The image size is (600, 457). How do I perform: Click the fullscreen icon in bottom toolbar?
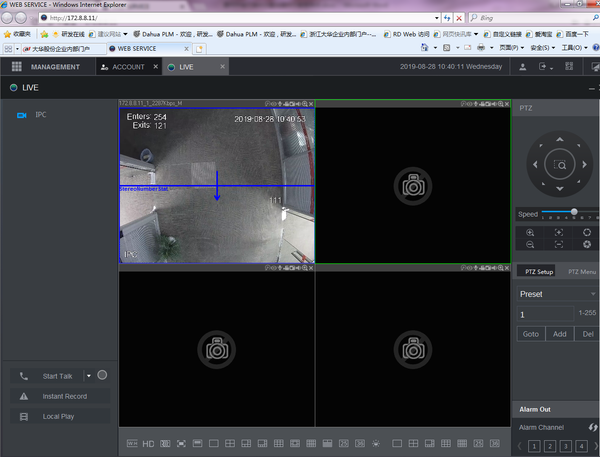coord(181,443)
